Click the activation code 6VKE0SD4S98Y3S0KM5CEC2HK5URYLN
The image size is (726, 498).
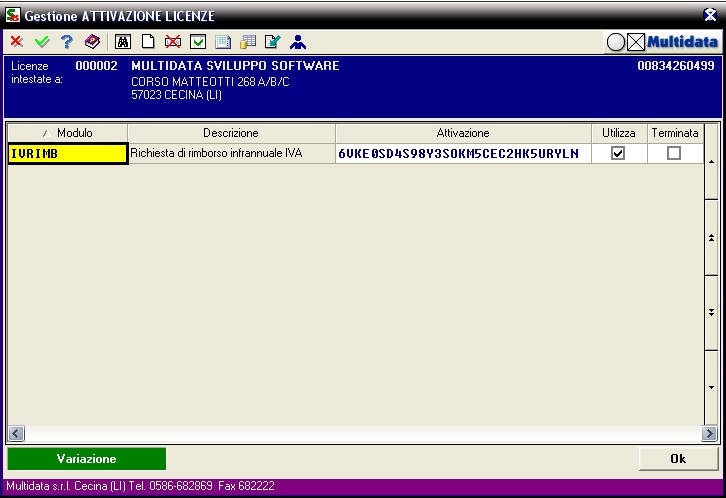click(x=458, y=154)
